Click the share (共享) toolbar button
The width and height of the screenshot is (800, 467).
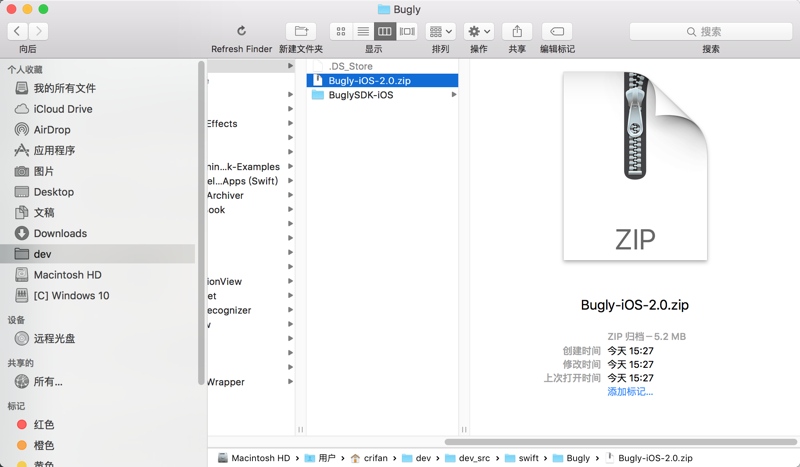517,32
